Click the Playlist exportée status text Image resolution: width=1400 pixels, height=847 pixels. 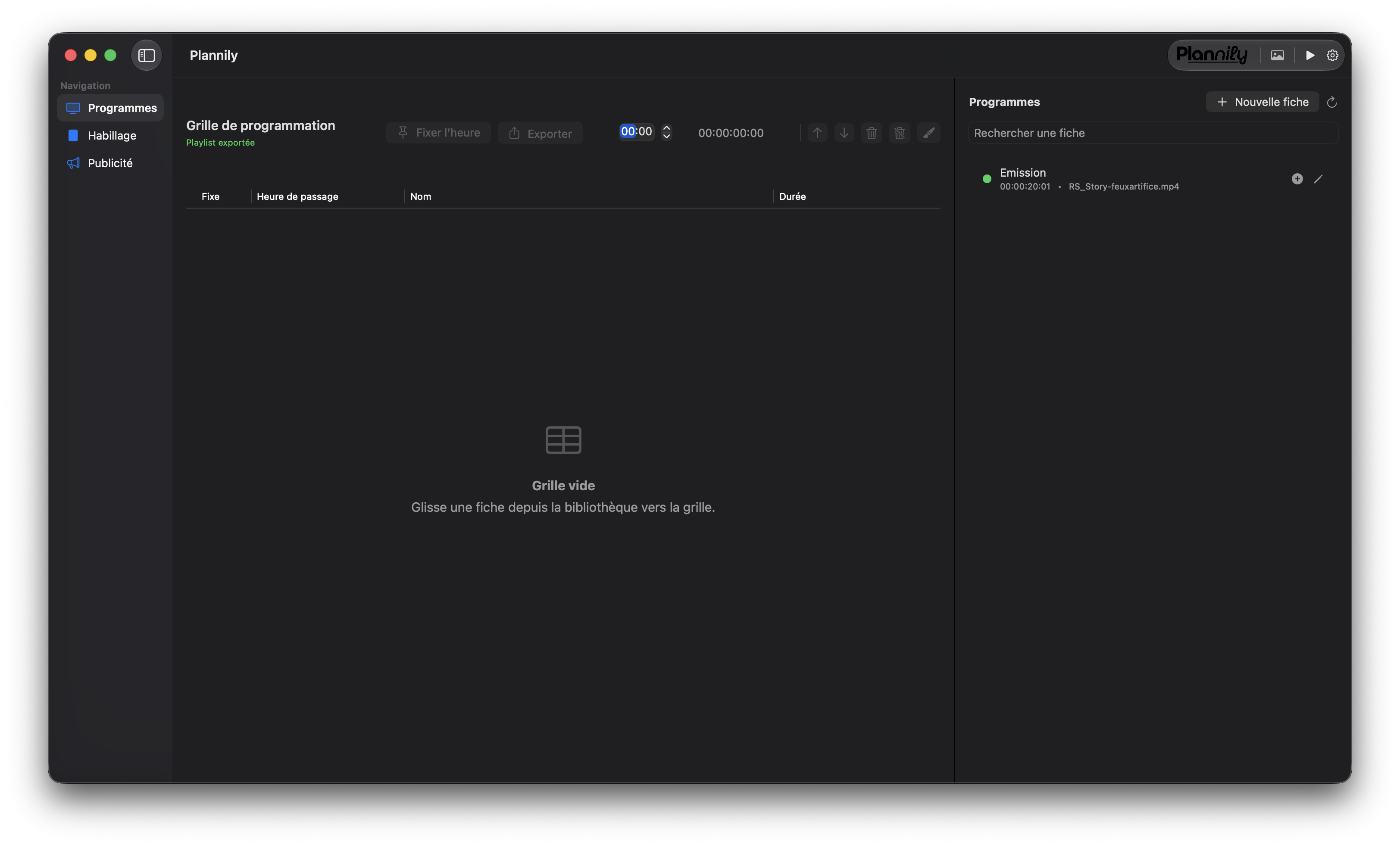pyautogui.click(x=220, y=143)
